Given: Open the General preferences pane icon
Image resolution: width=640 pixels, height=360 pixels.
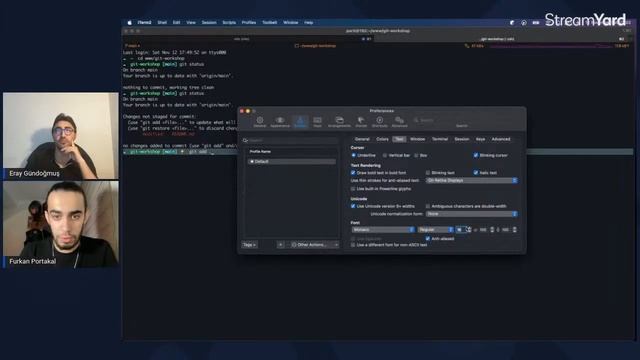Looking at the screenshot, I should point(260,122).
